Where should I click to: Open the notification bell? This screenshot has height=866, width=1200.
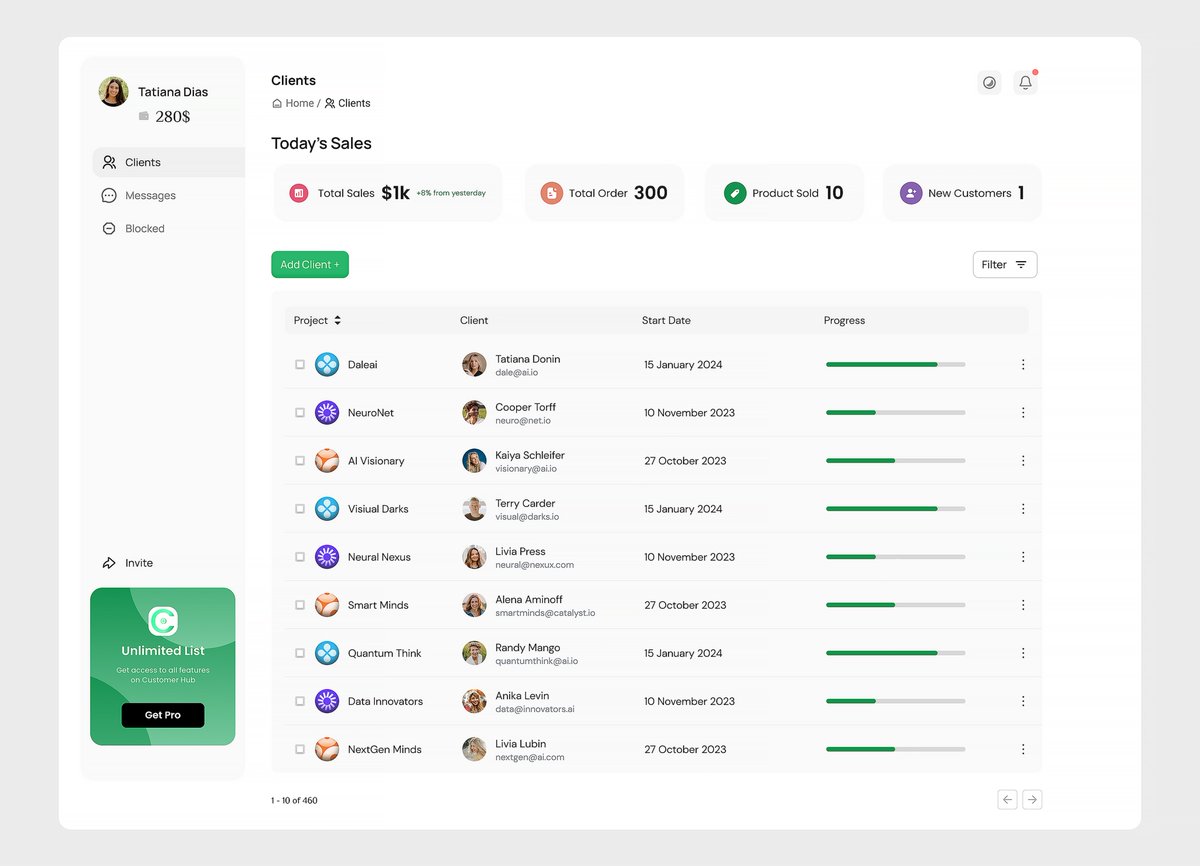pos(1025,83)
